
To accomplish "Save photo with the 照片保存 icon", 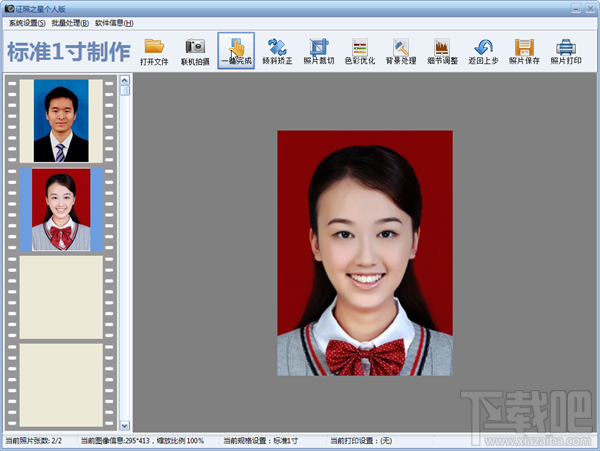I will click(x=524, y=51).
